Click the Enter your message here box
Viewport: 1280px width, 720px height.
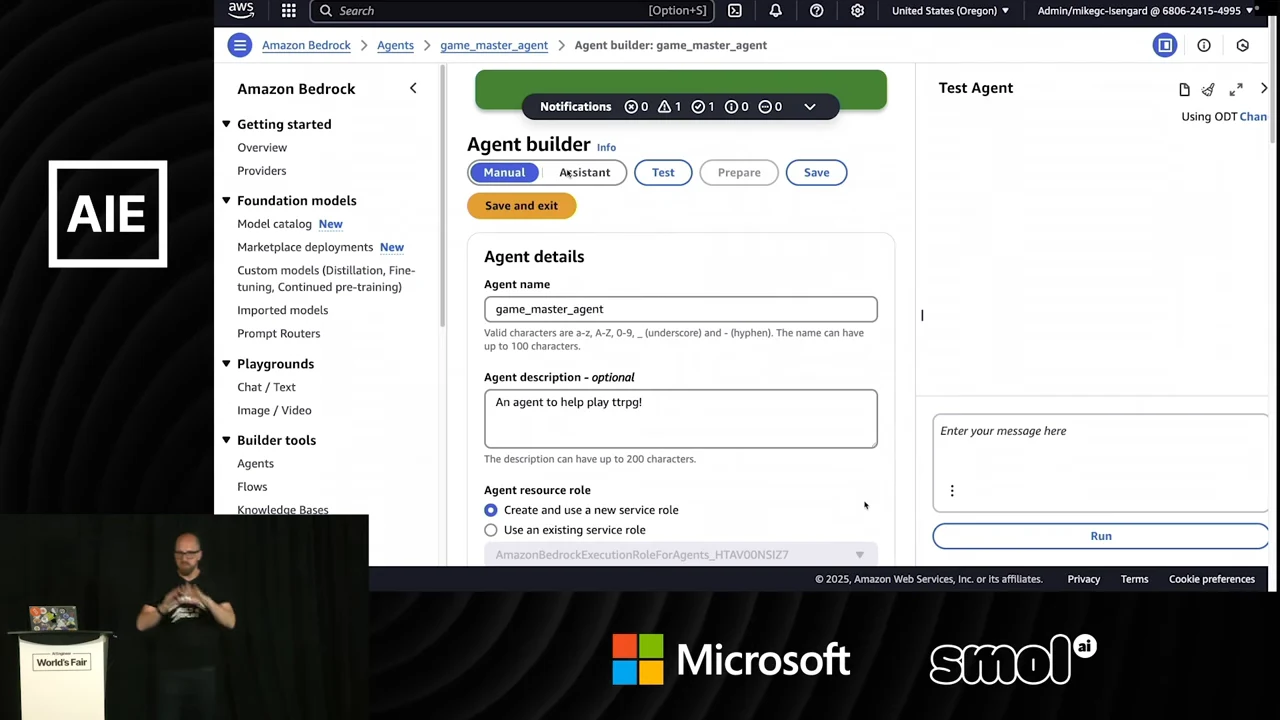[x=1100, y=463]
